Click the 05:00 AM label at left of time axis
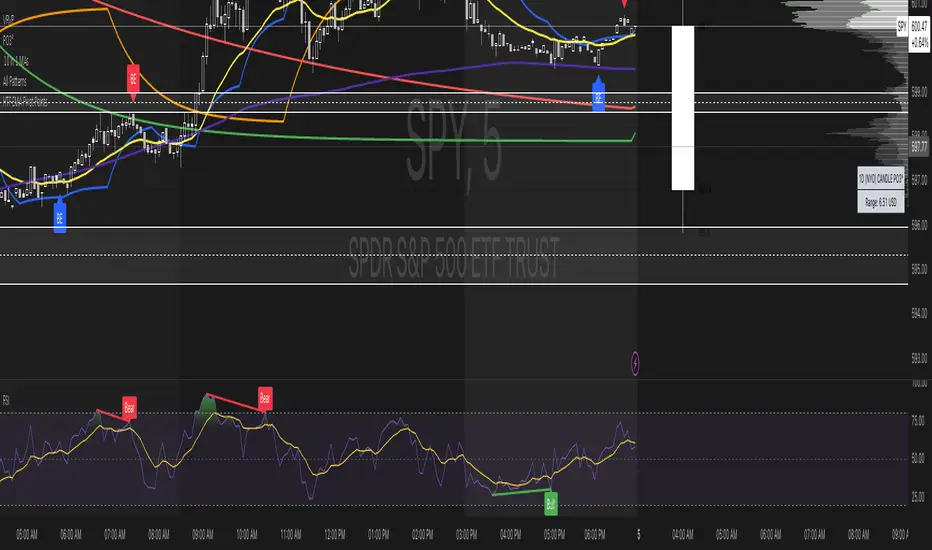This screenshot has height=550, width=932. pos(27,535)
